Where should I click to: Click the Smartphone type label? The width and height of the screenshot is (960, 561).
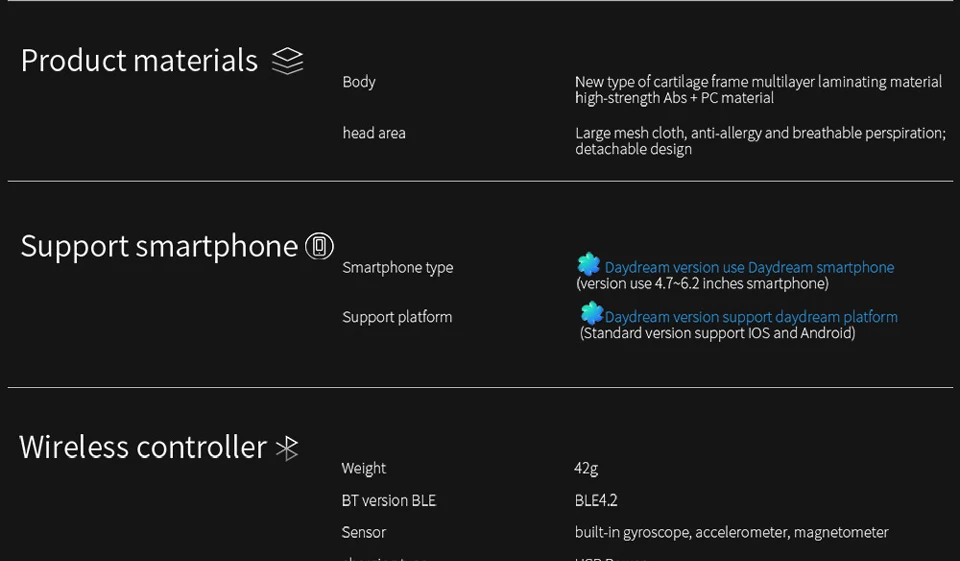click(x=398, y=268)
